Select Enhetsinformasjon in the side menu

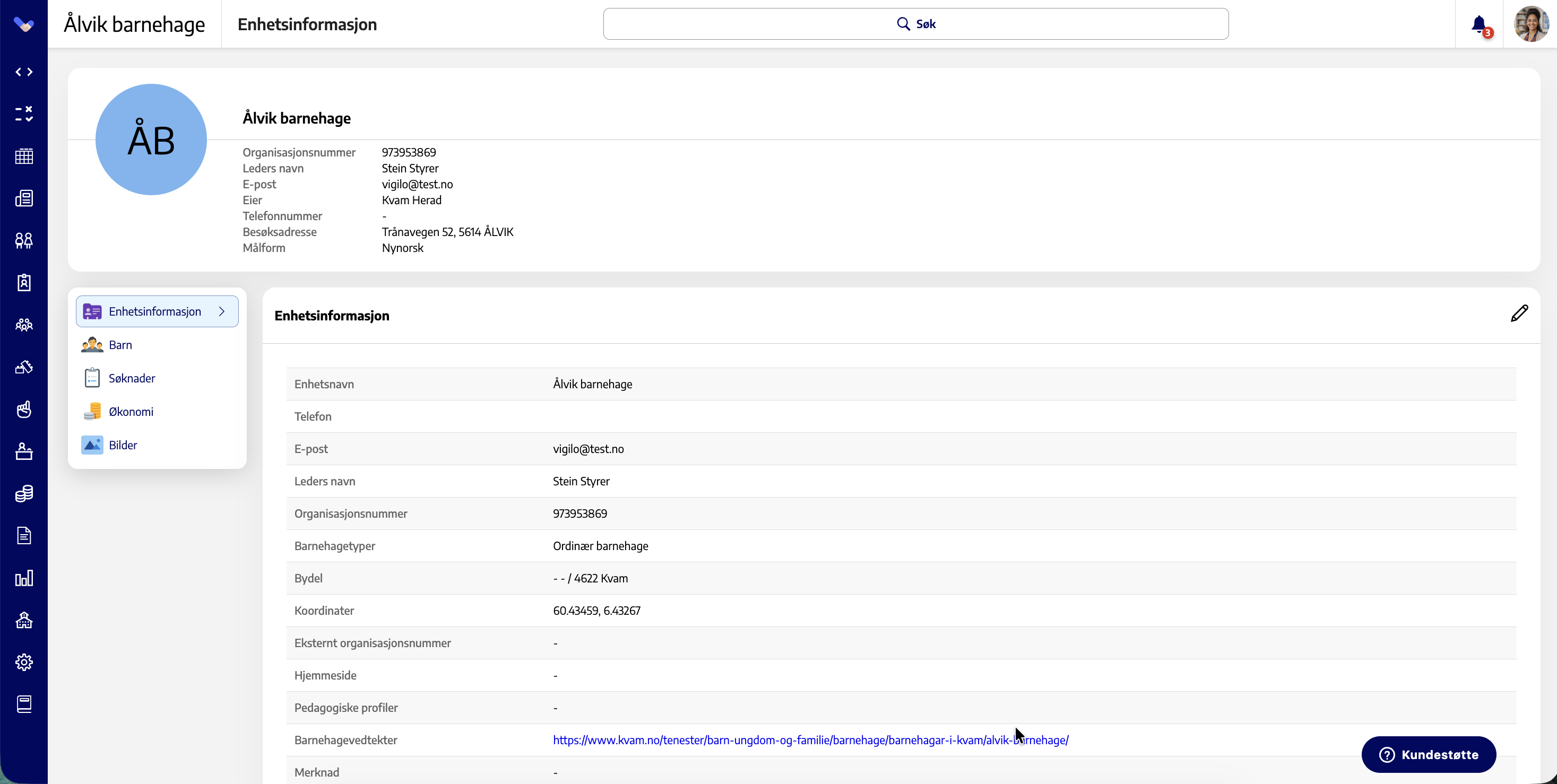click(x=157, y=312)
